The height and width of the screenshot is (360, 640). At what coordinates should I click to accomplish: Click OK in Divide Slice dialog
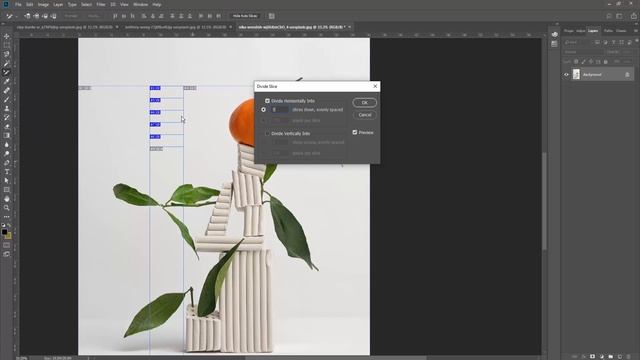coord(364,102)
